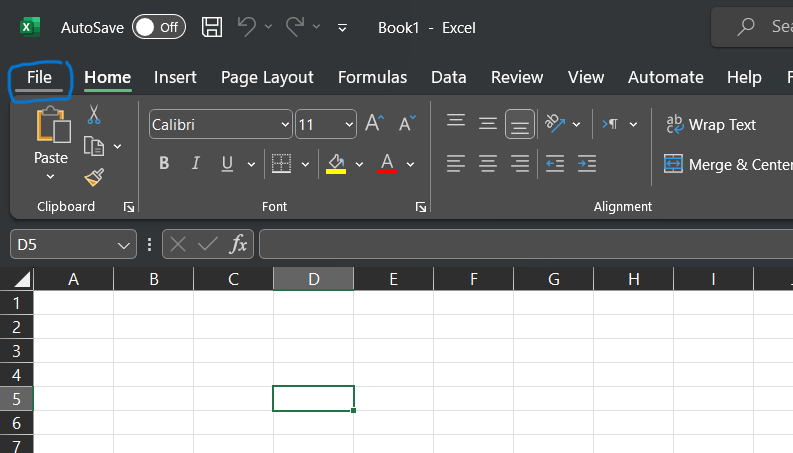Click the Undo arrow icon
Viewport: 793px width, 453px height.
247,26
